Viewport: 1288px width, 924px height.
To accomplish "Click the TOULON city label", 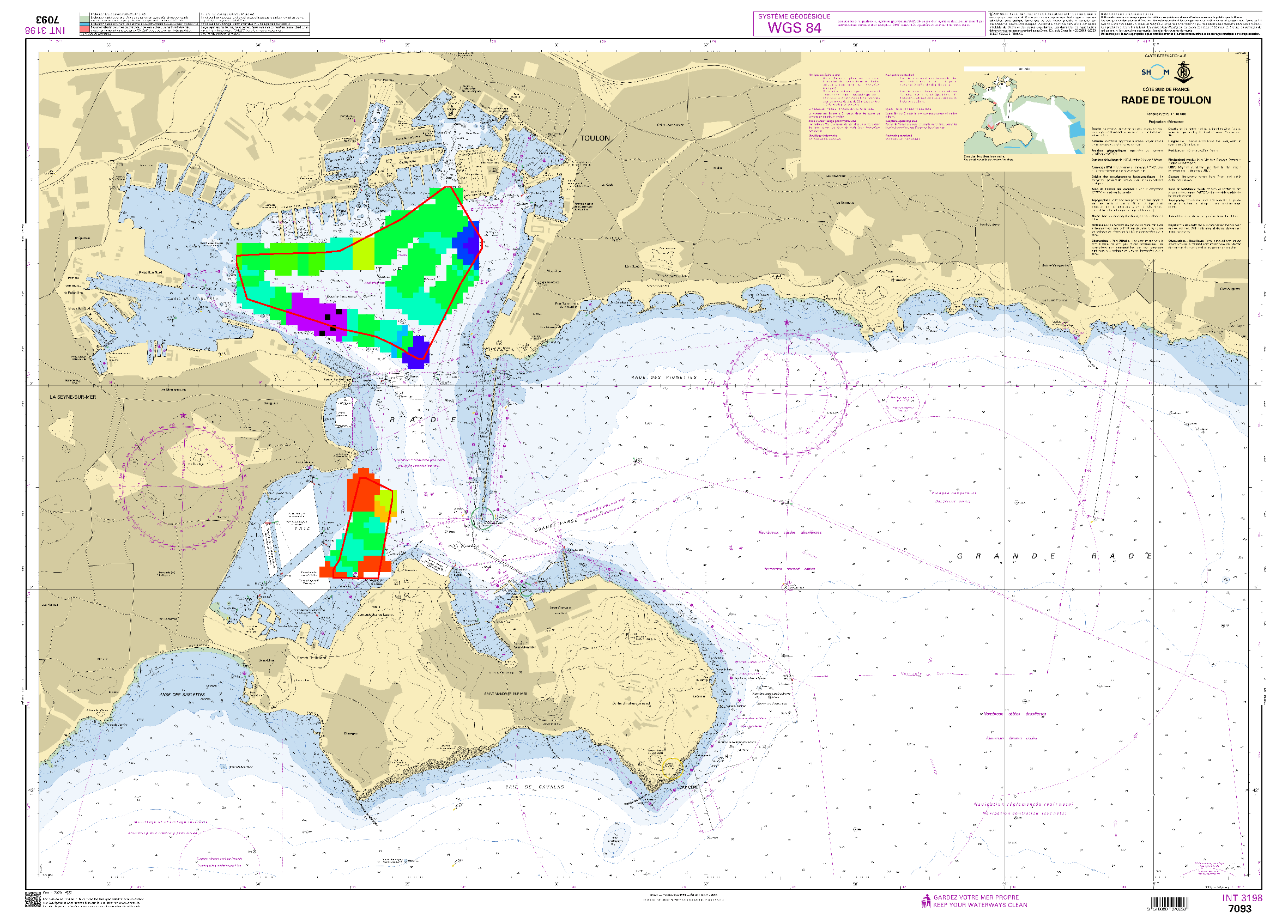I will [x=594, y=138].
